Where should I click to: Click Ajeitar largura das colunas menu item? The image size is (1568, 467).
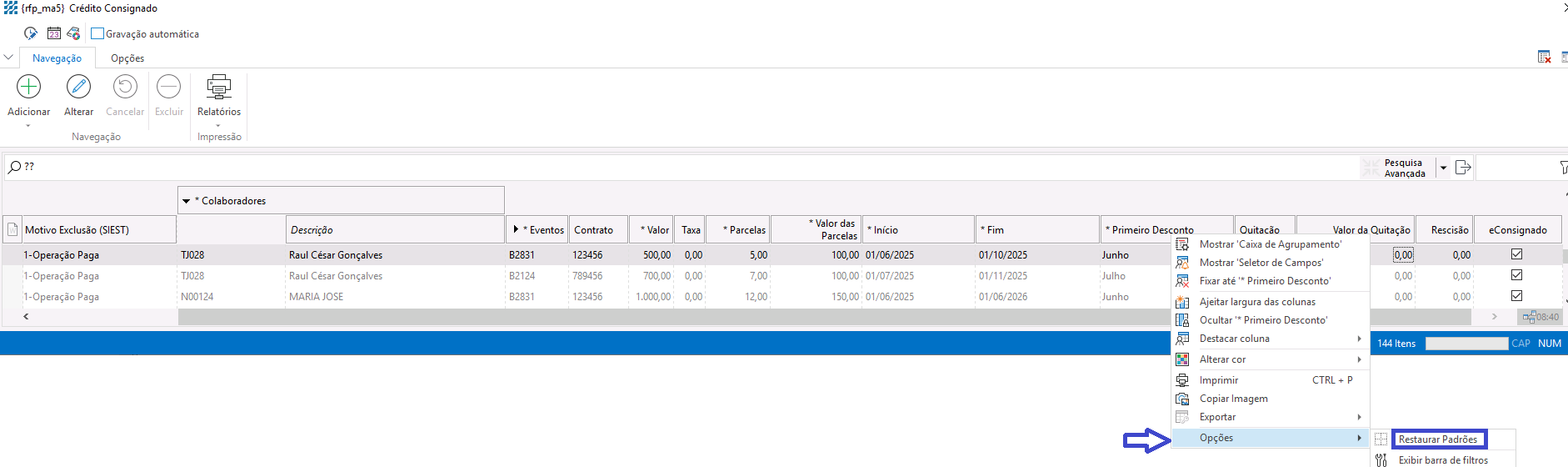pos(1257,302)
